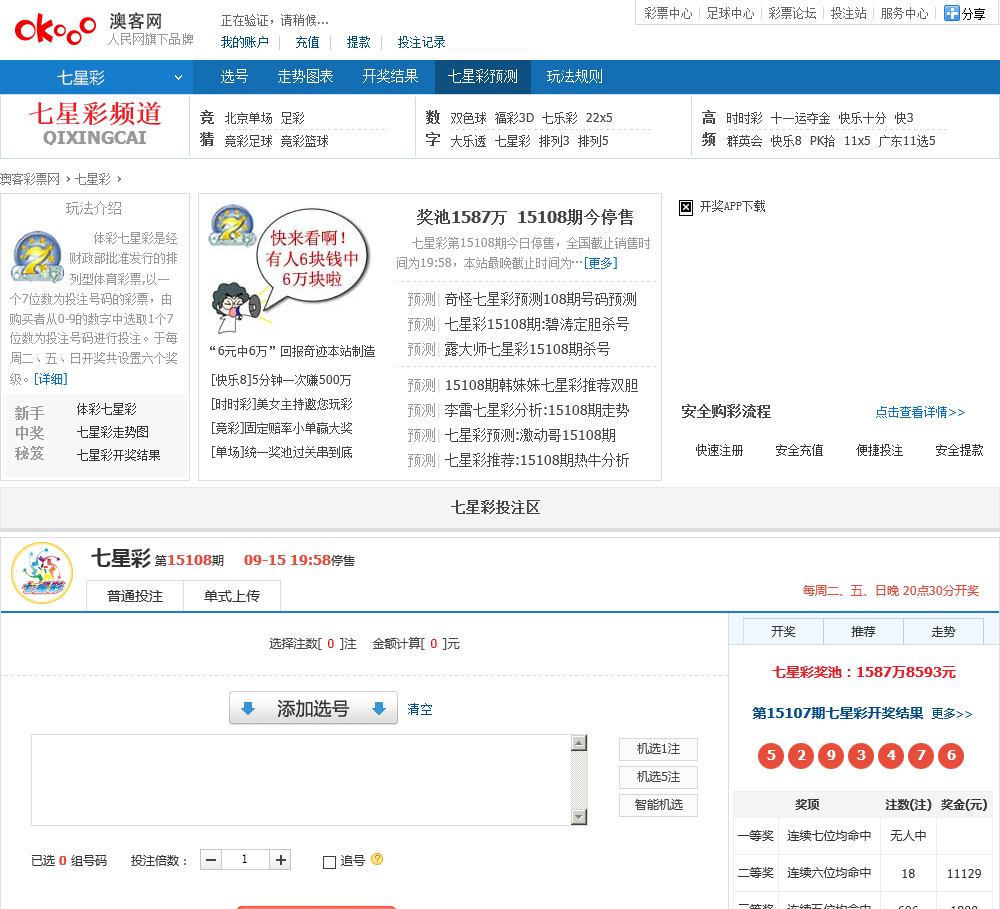The width and height of the screenshot is (1000, 909).
Task: Open 李雷七星彩分析:15108期走势 article
Action: click(536, 410)
